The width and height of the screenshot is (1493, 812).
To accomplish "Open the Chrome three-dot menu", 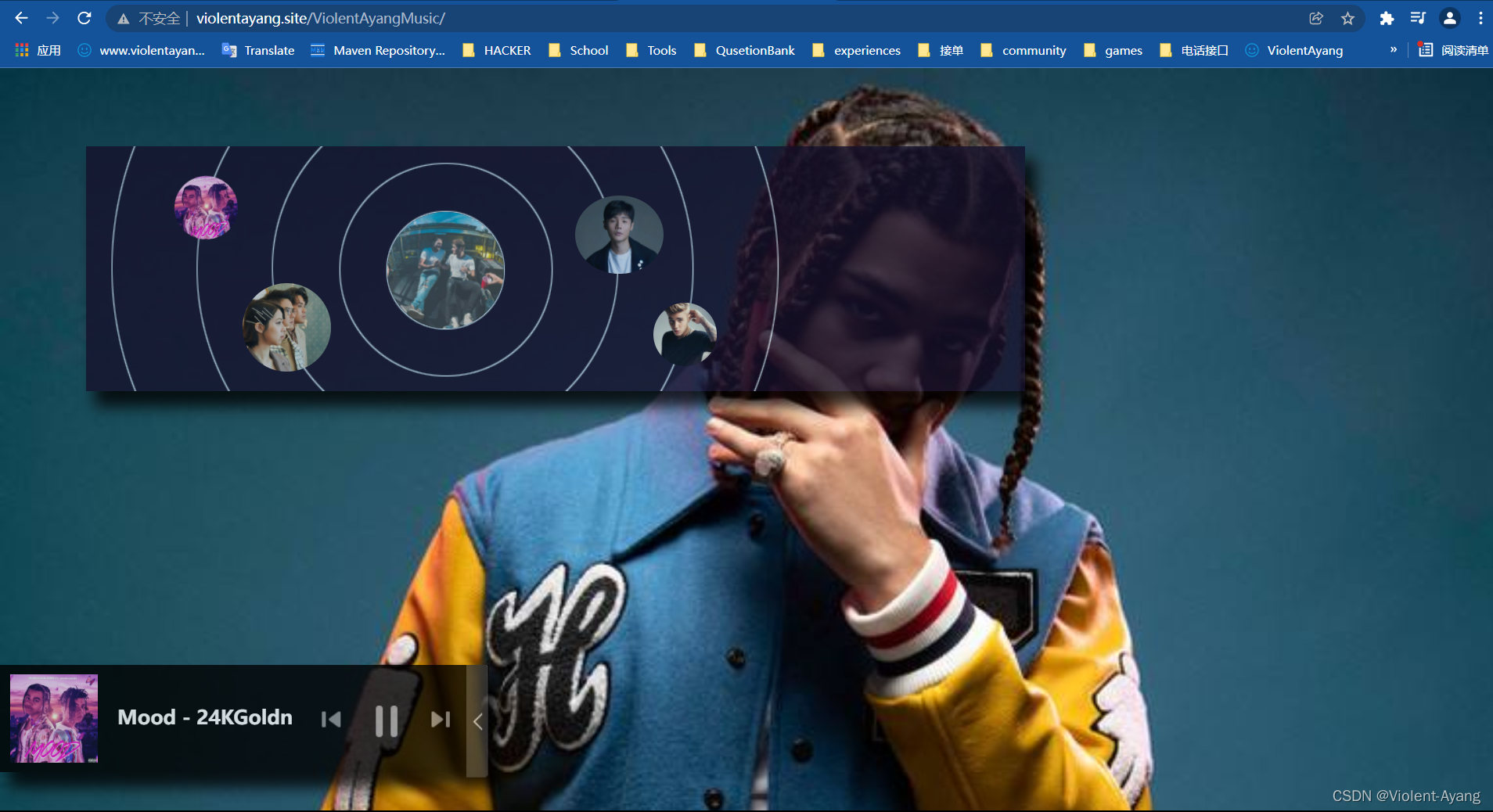I will [x=1480, y=18].
